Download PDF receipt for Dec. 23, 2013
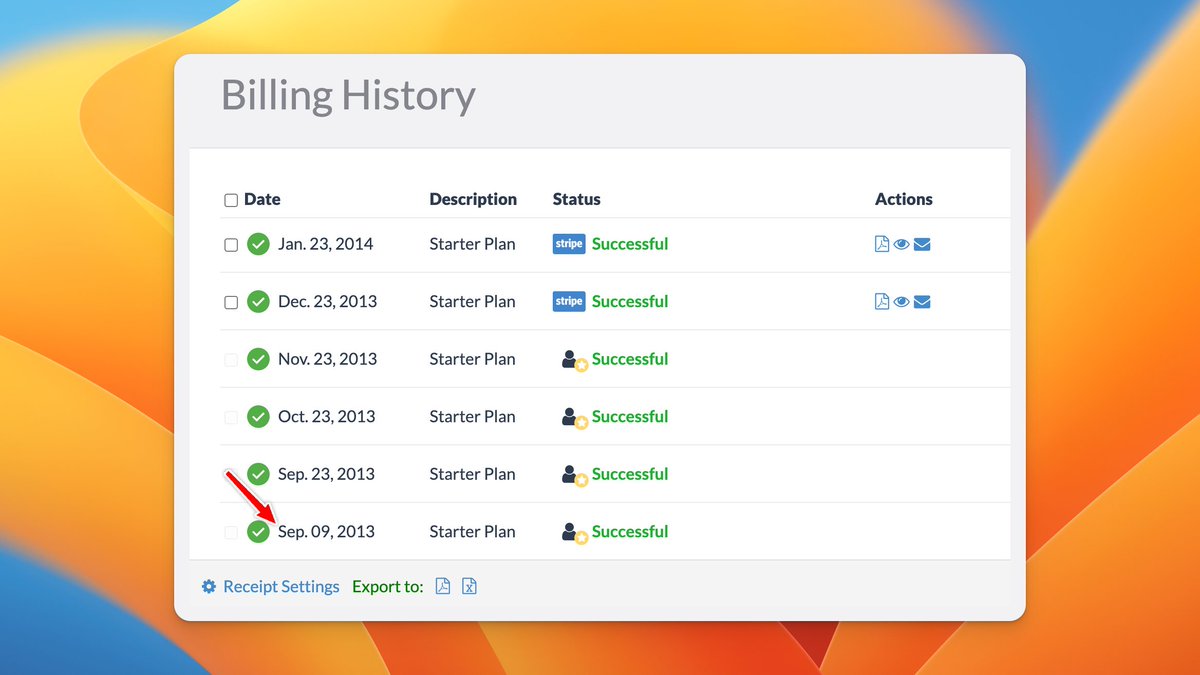This screenshot has height=675, width=1200. [x=882, y=302]
